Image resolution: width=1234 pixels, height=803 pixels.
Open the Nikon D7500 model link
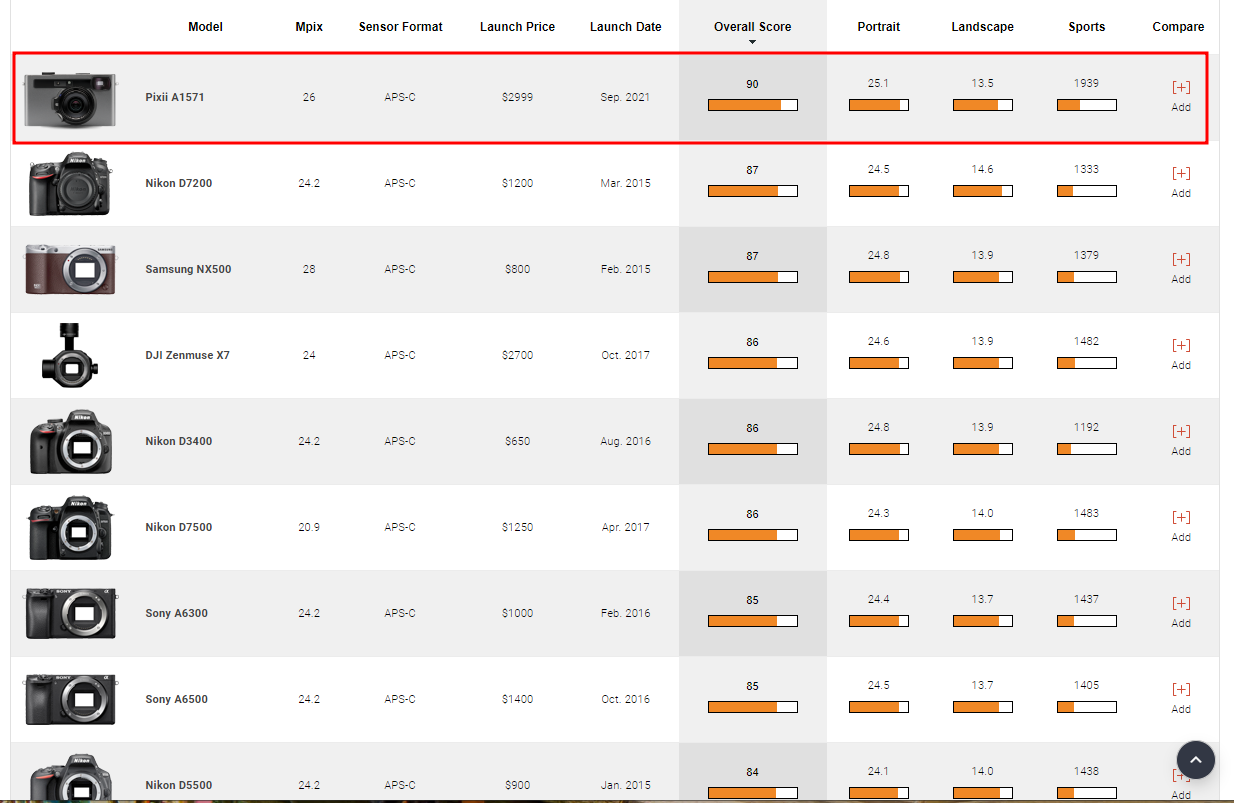[178, 527]
